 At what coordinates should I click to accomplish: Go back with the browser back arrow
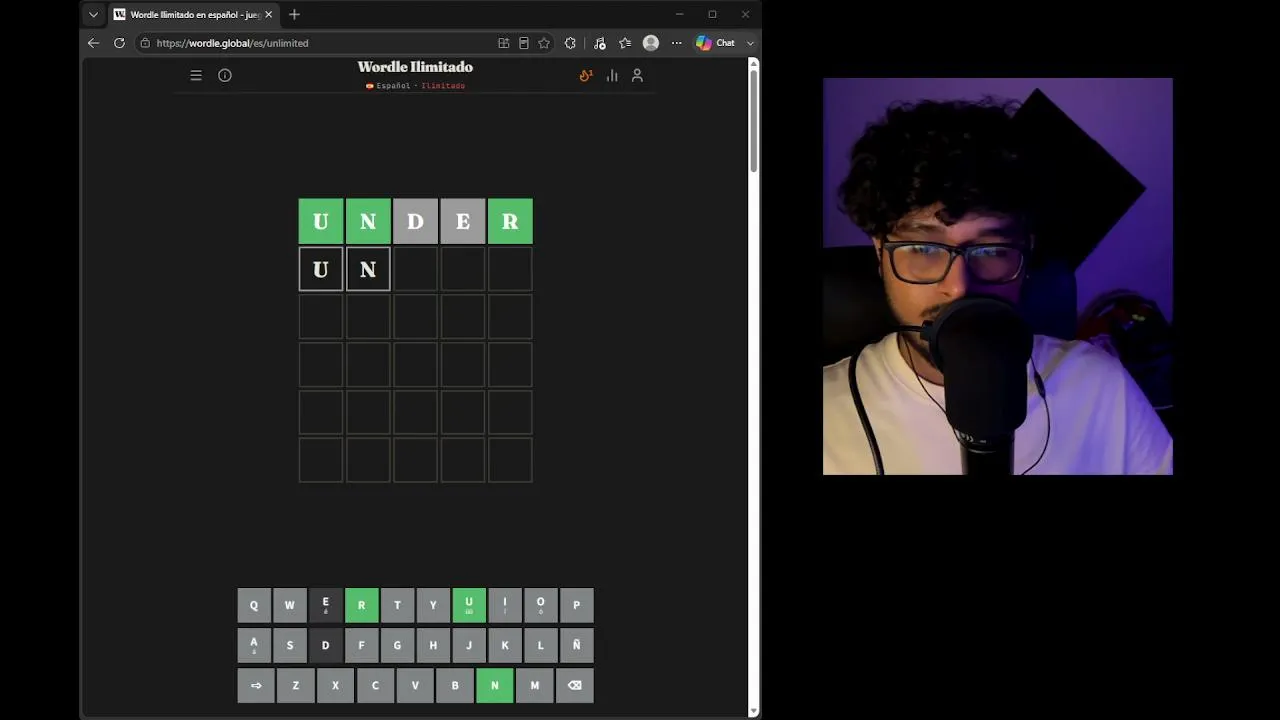[x=93, y=43]
